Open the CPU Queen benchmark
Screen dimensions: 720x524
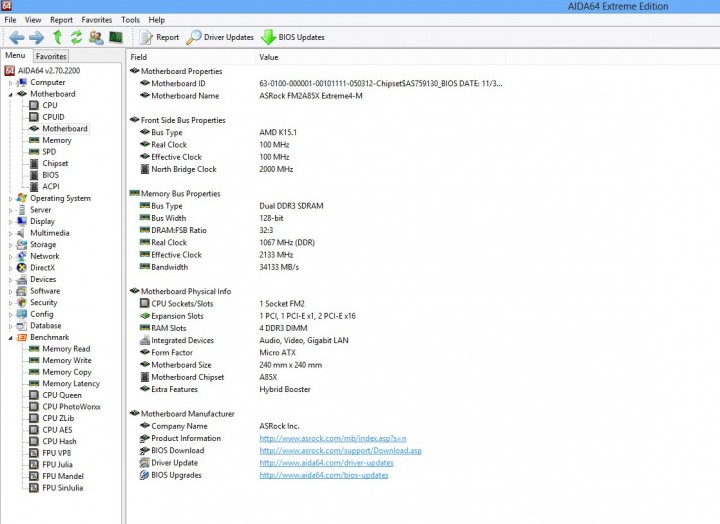click(62, 395)
